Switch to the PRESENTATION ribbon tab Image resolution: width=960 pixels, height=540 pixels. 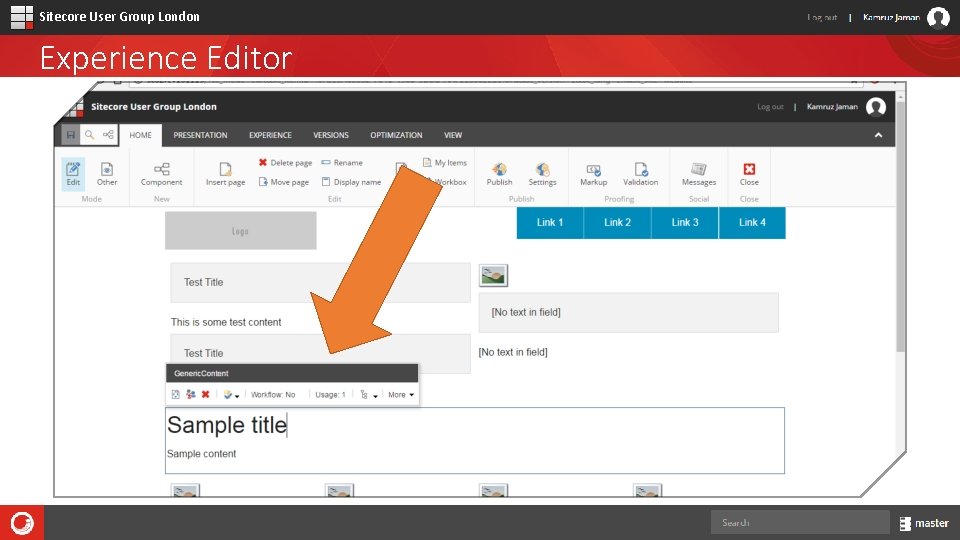click(x=200, y=135)
